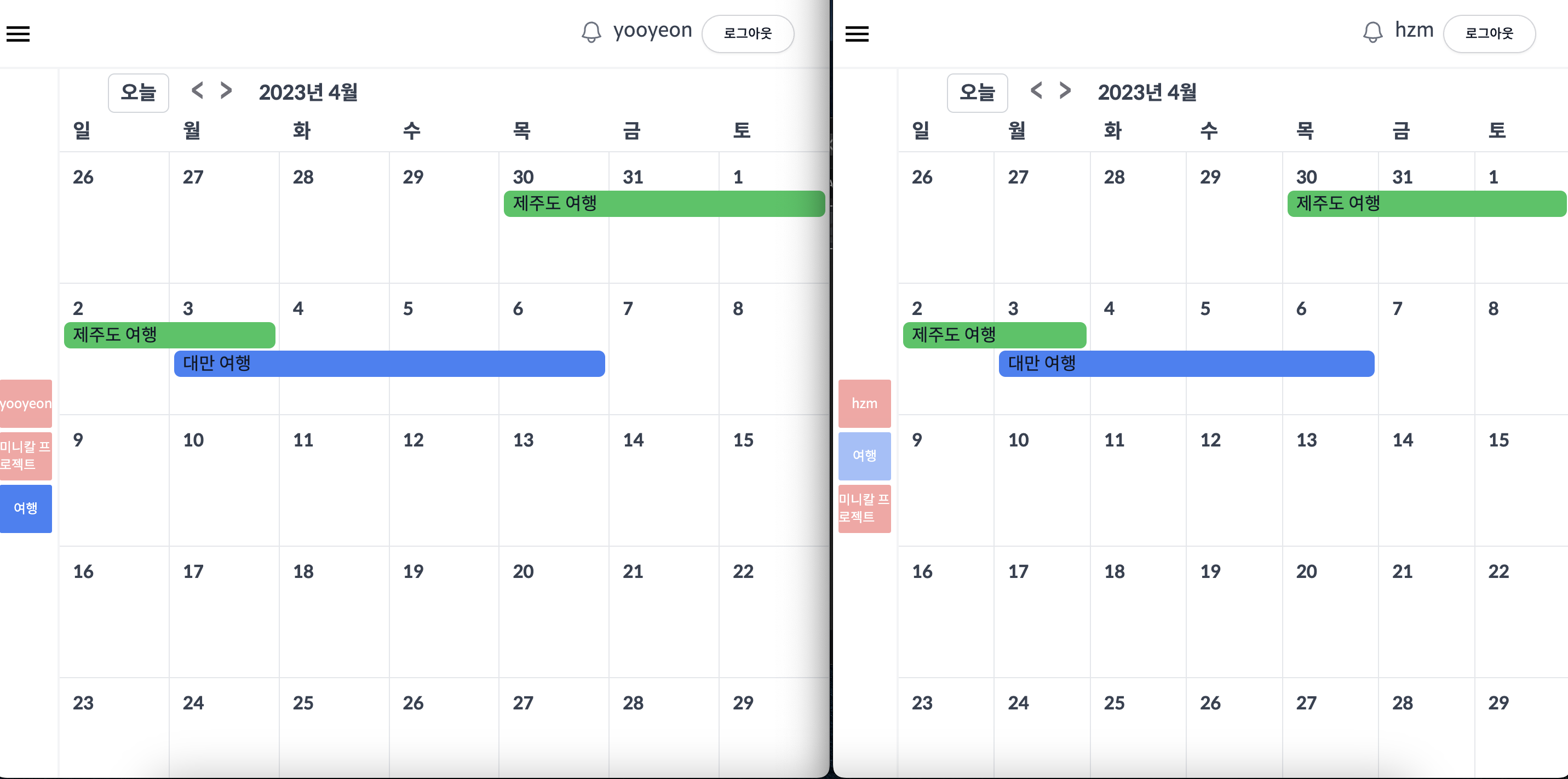Go to next month on yooyeon's calendar
The width and height of the screenshot is (1568, 779).
[225, 90]
